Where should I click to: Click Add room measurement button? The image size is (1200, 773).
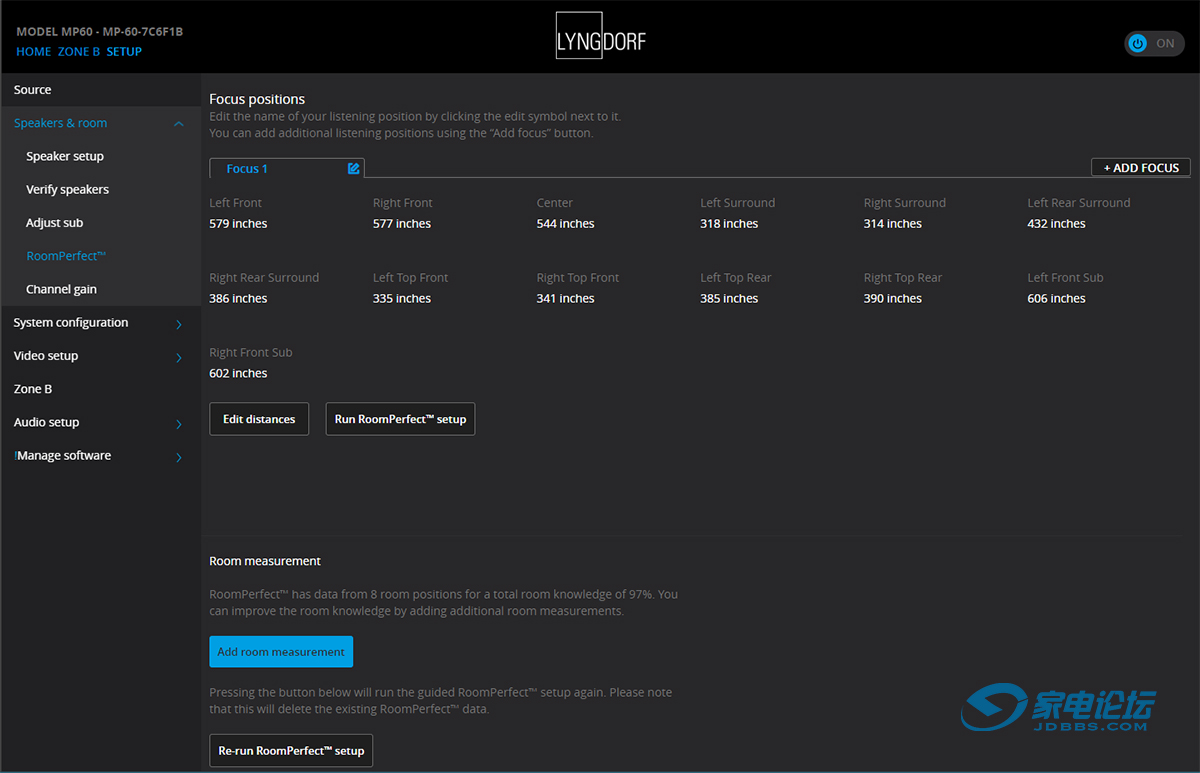(x=281, y=651)
